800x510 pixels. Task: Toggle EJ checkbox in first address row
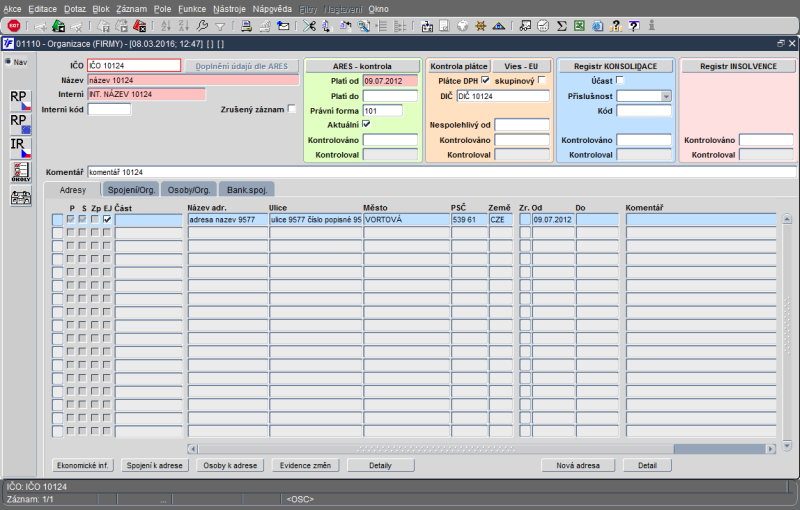point(107,219)
